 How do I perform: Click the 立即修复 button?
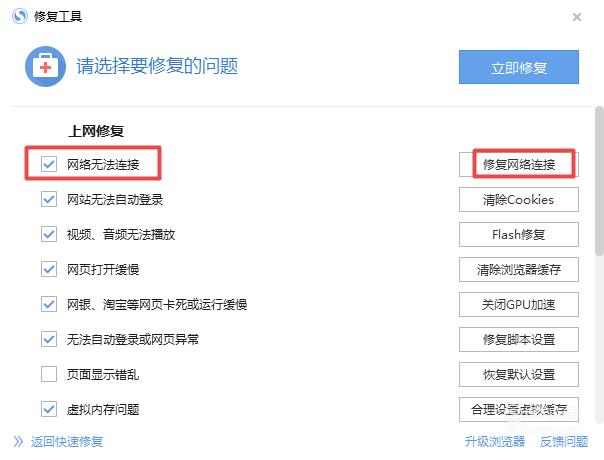(518, 67)
